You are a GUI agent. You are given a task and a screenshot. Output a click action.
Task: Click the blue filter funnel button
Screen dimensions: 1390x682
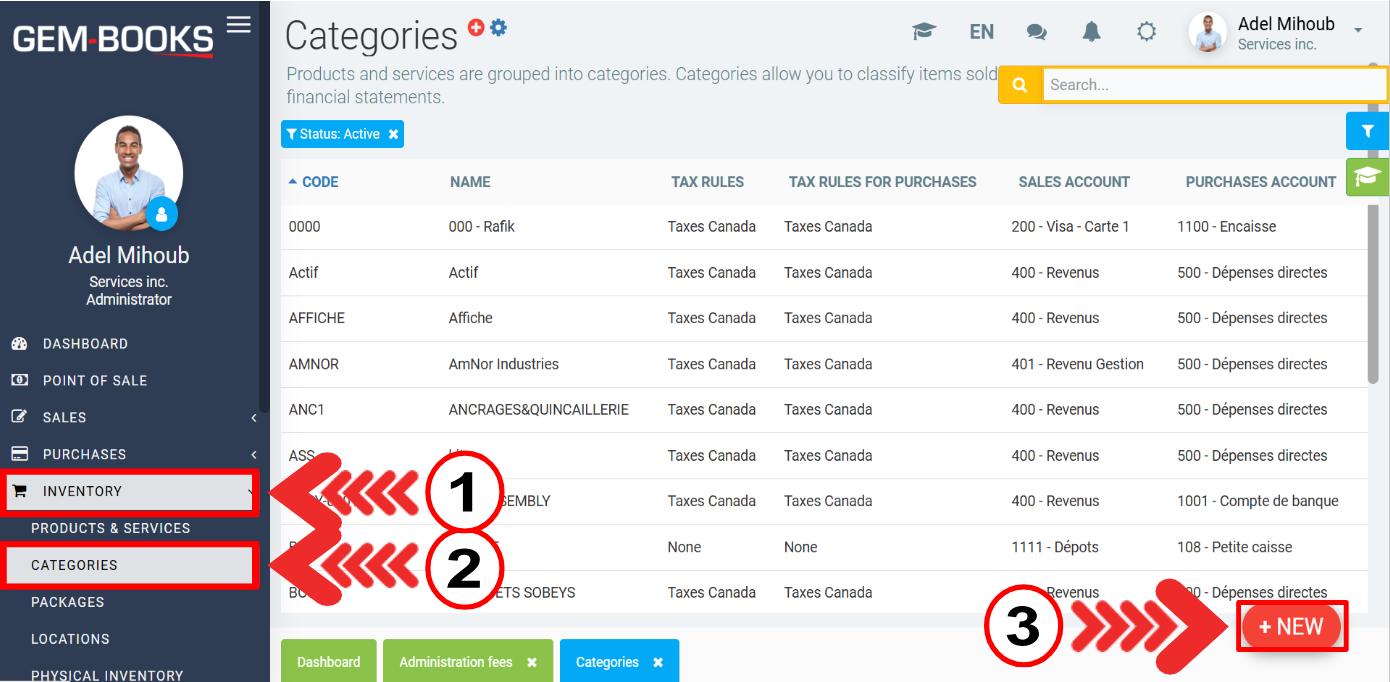[x=1367, y=130]
